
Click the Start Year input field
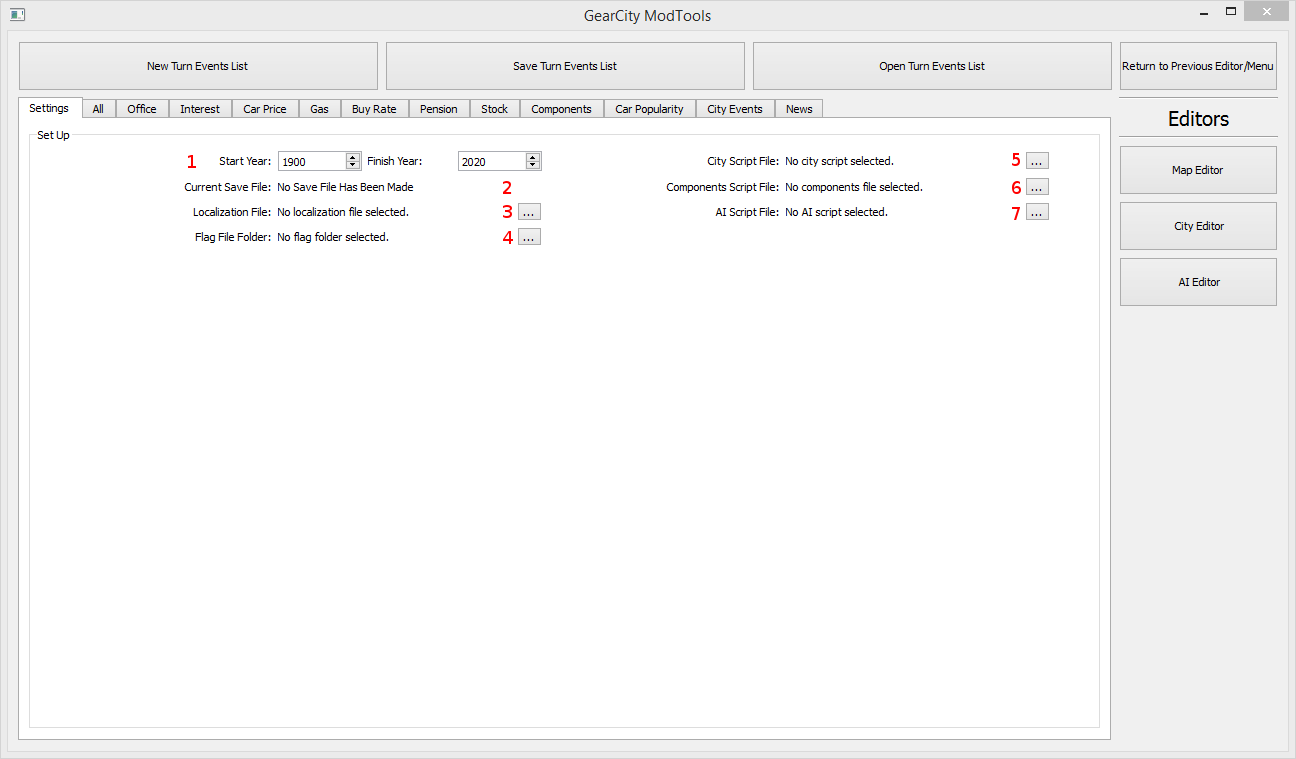(x=311, y=162)
